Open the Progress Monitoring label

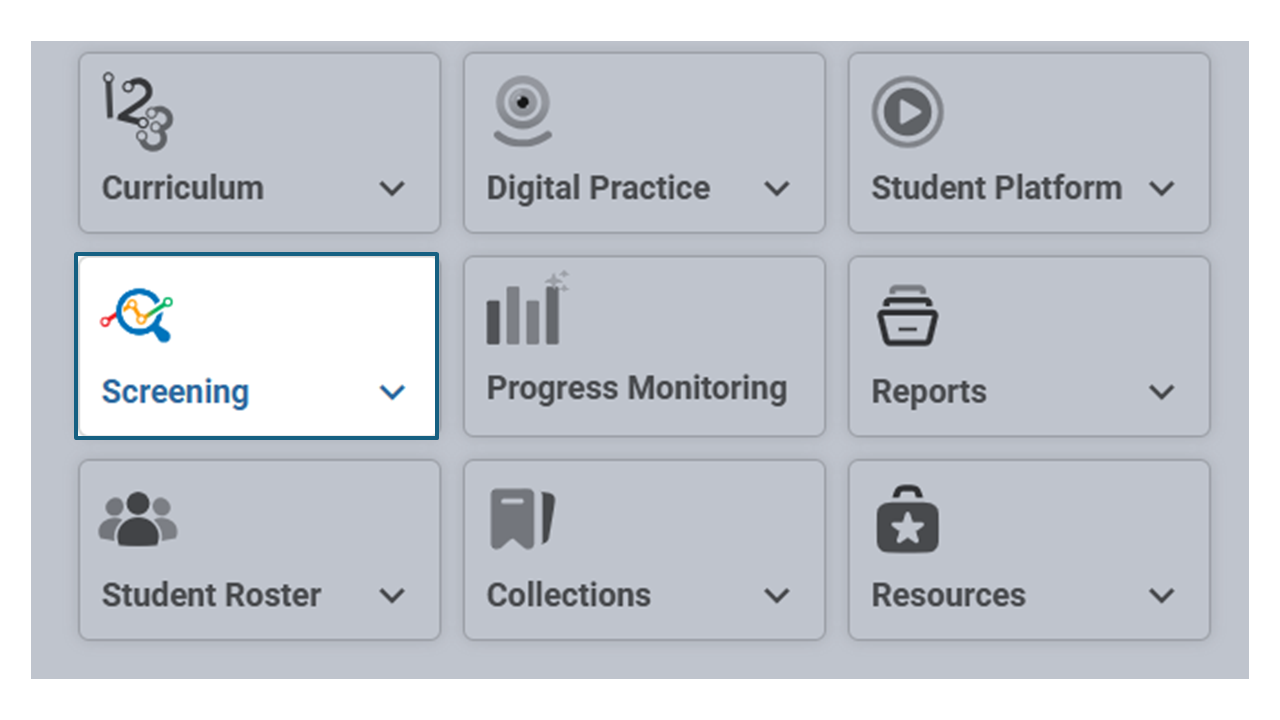[637, 389]
